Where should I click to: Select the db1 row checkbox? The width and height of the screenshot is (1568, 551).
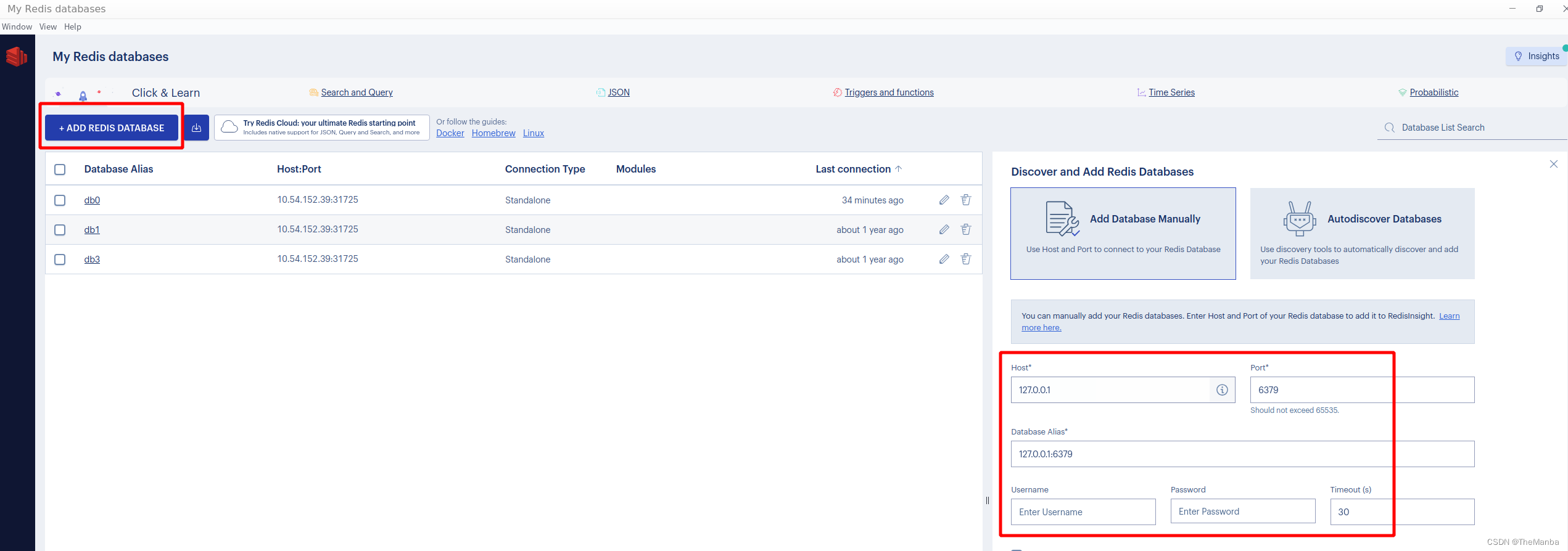(60, 230)
